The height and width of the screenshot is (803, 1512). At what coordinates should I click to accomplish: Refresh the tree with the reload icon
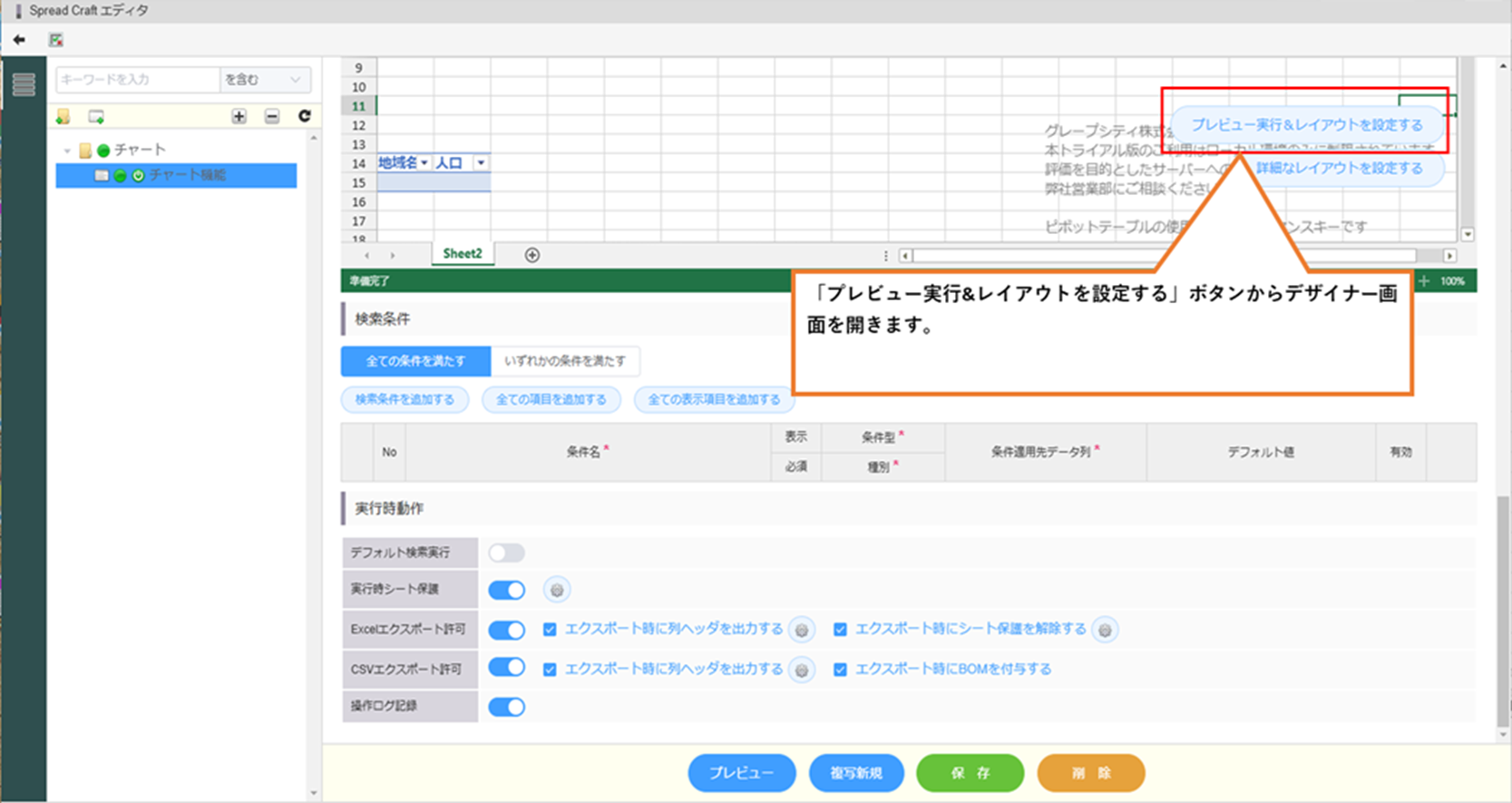coord(304,116)
